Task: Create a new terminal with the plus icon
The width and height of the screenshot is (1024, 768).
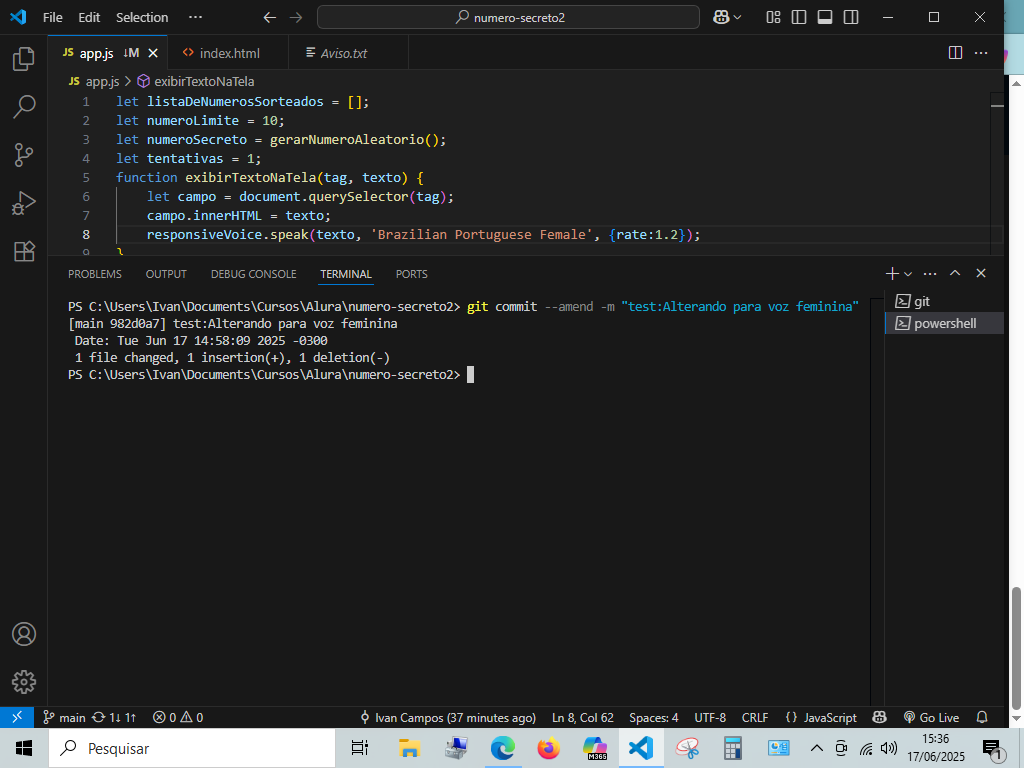Action: (892, 274)
